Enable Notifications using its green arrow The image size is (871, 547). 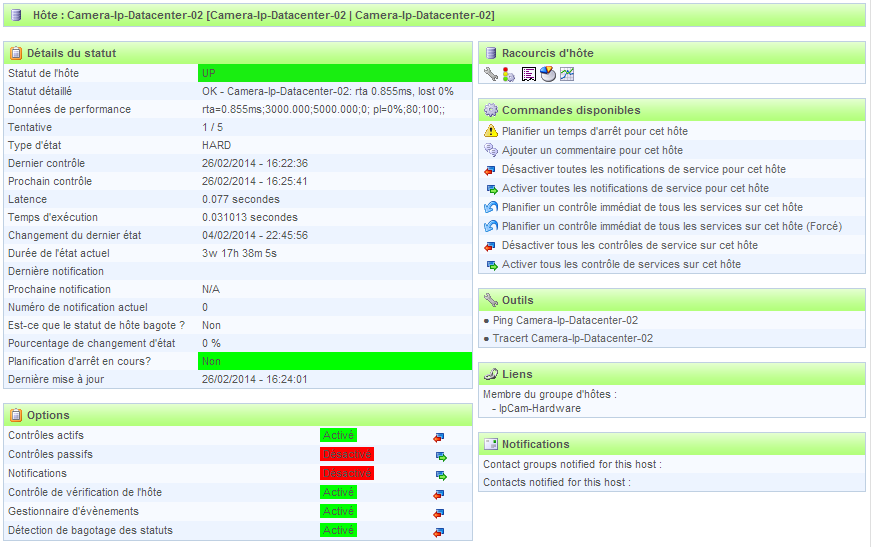pos(441,475)
